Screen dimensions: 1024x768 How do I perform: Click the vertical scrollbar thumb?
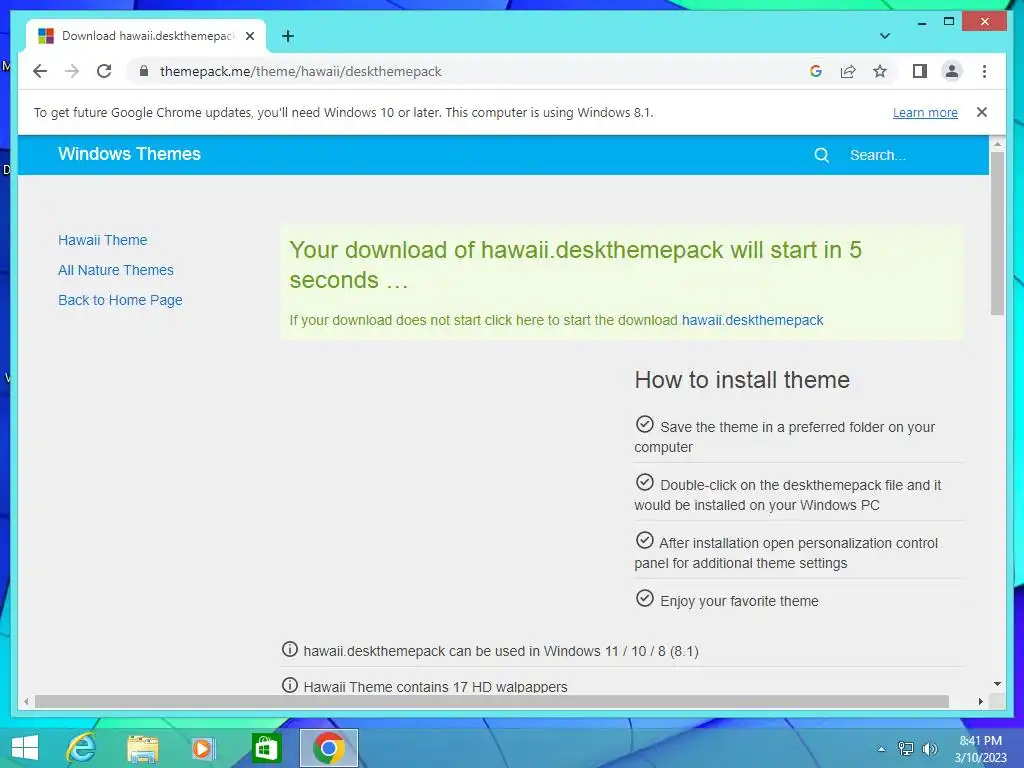997,233
